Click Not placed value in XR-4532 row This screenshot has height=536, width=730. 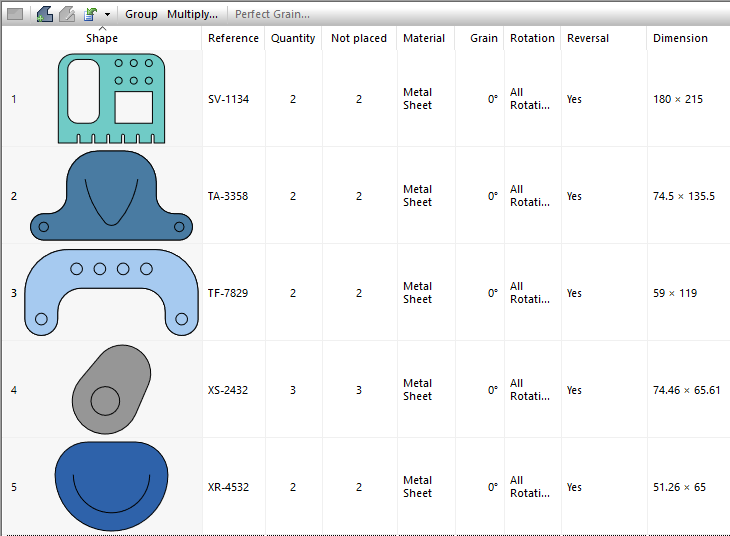click(x=359, y=487)
